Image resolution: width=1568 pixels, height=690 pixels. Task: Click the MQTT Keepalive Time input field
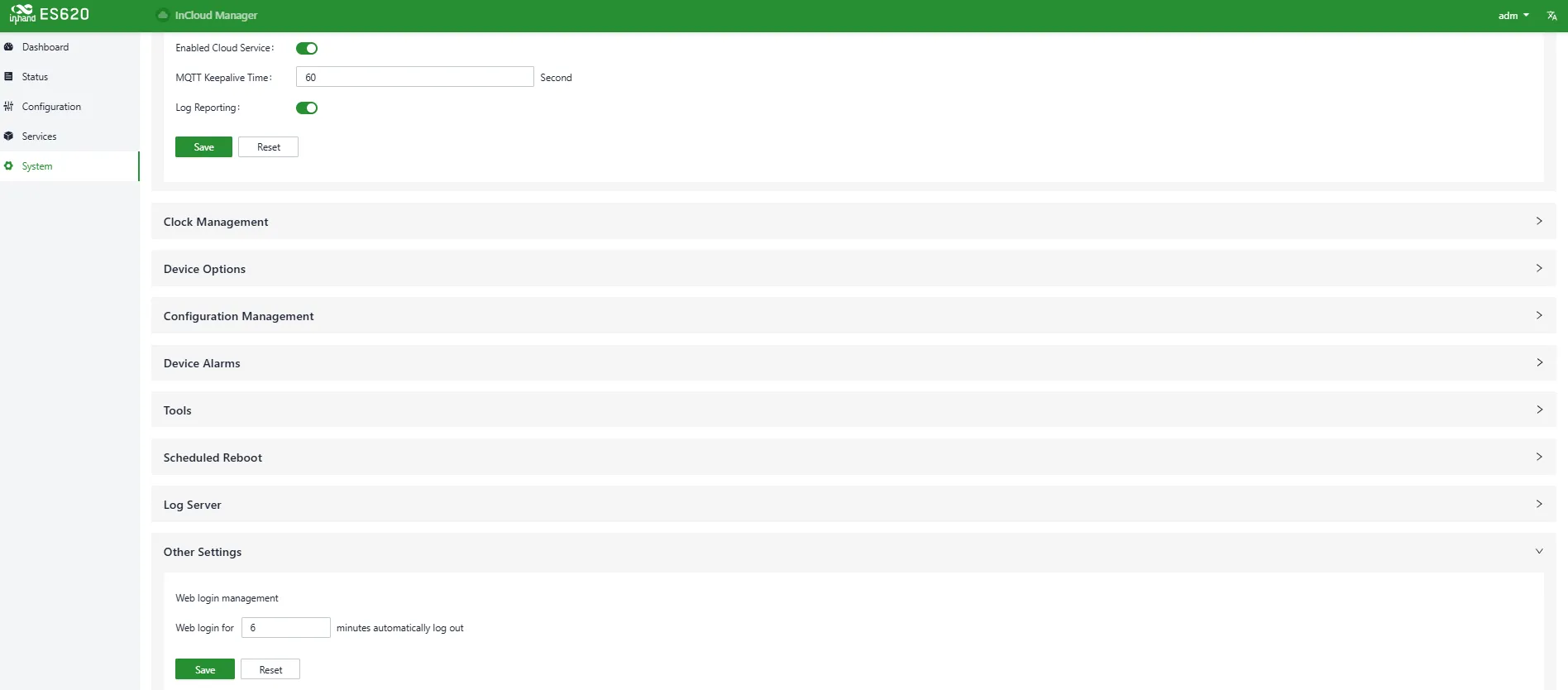point(415,77)
